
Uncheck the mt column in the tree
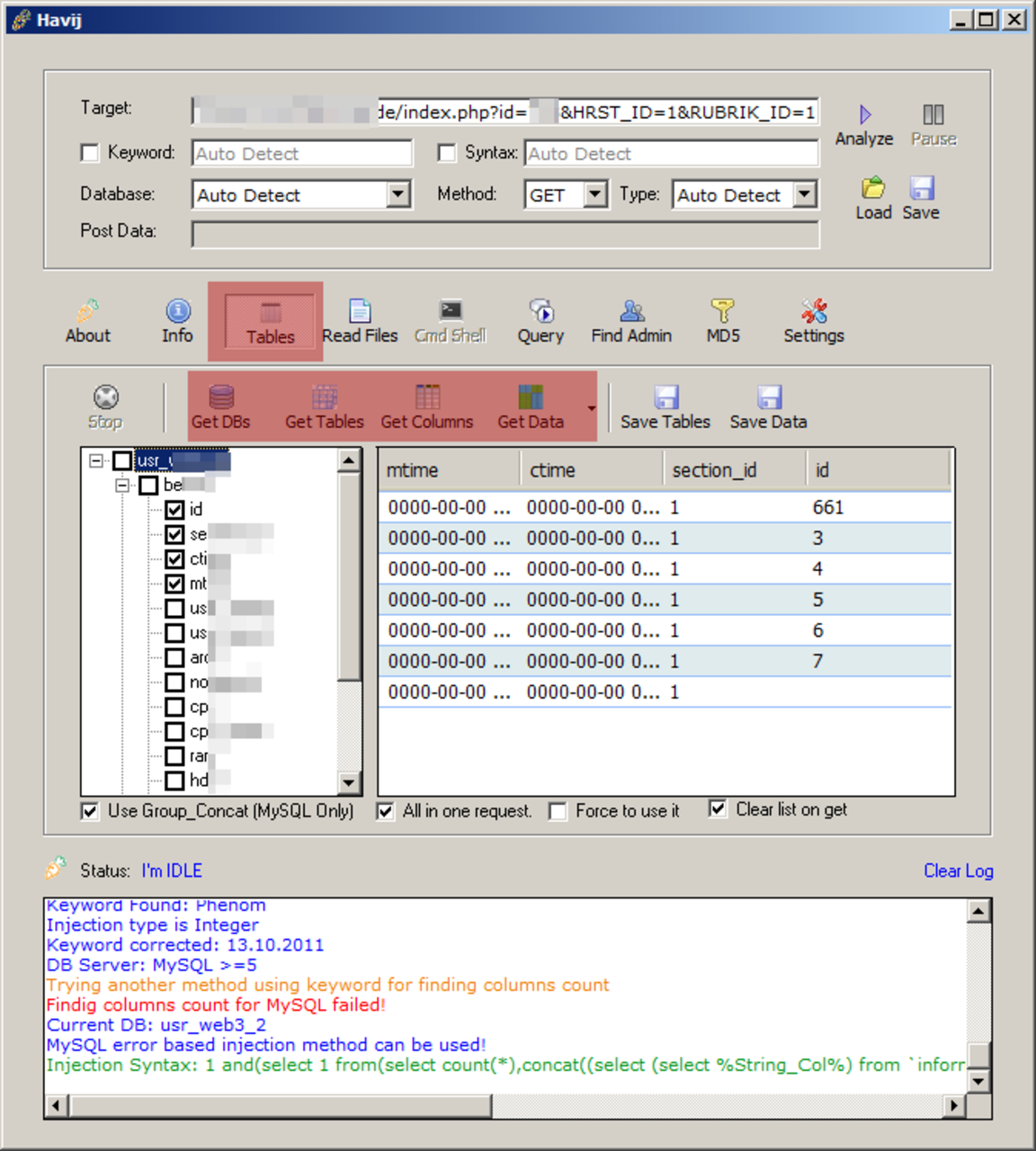click(x=175, y=584)
